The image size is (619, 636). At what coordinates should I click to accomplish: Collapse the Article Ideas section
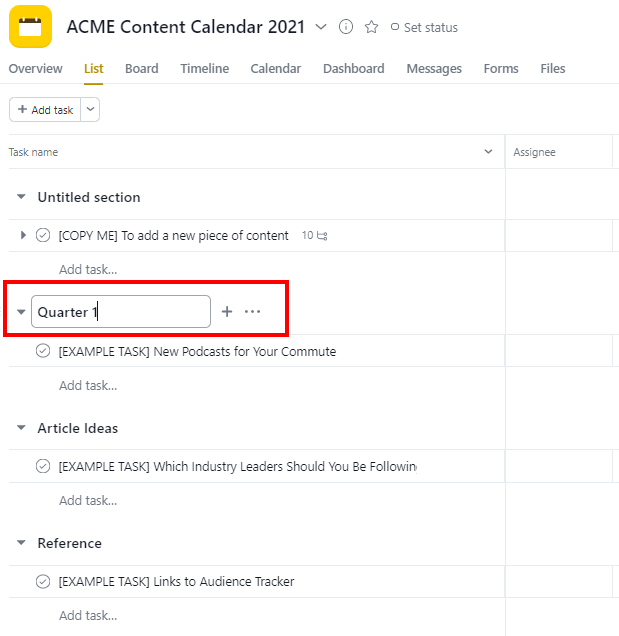pos(21,428)
